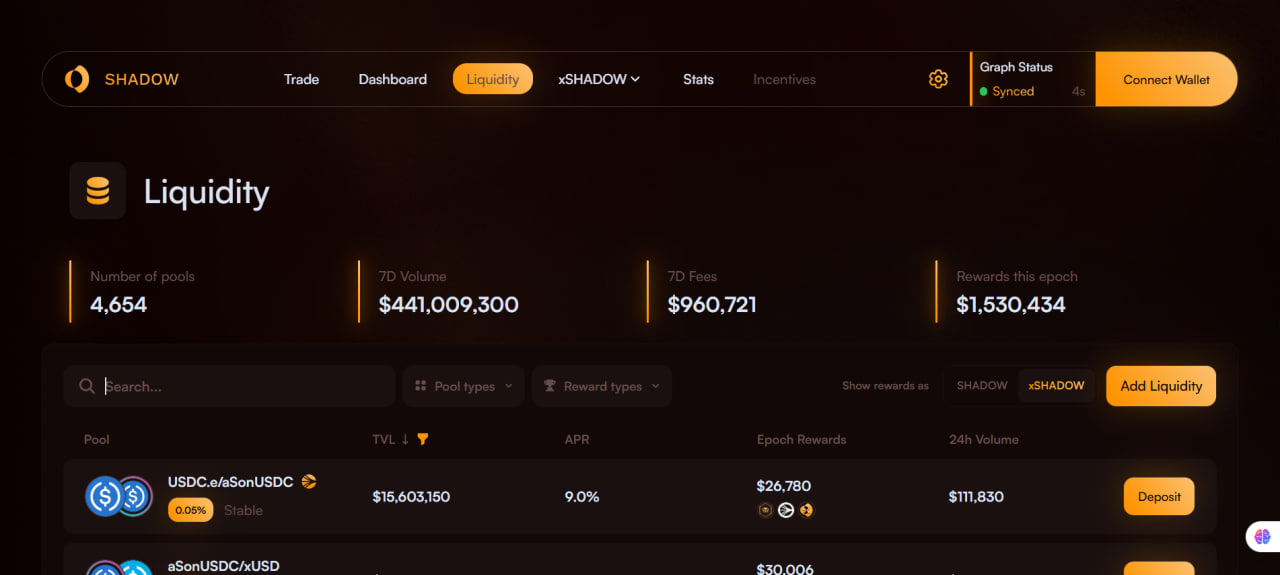Click the USDC.e/aSonUSDC token pair icon
1280x575 pixels.
tap(119, 496)
